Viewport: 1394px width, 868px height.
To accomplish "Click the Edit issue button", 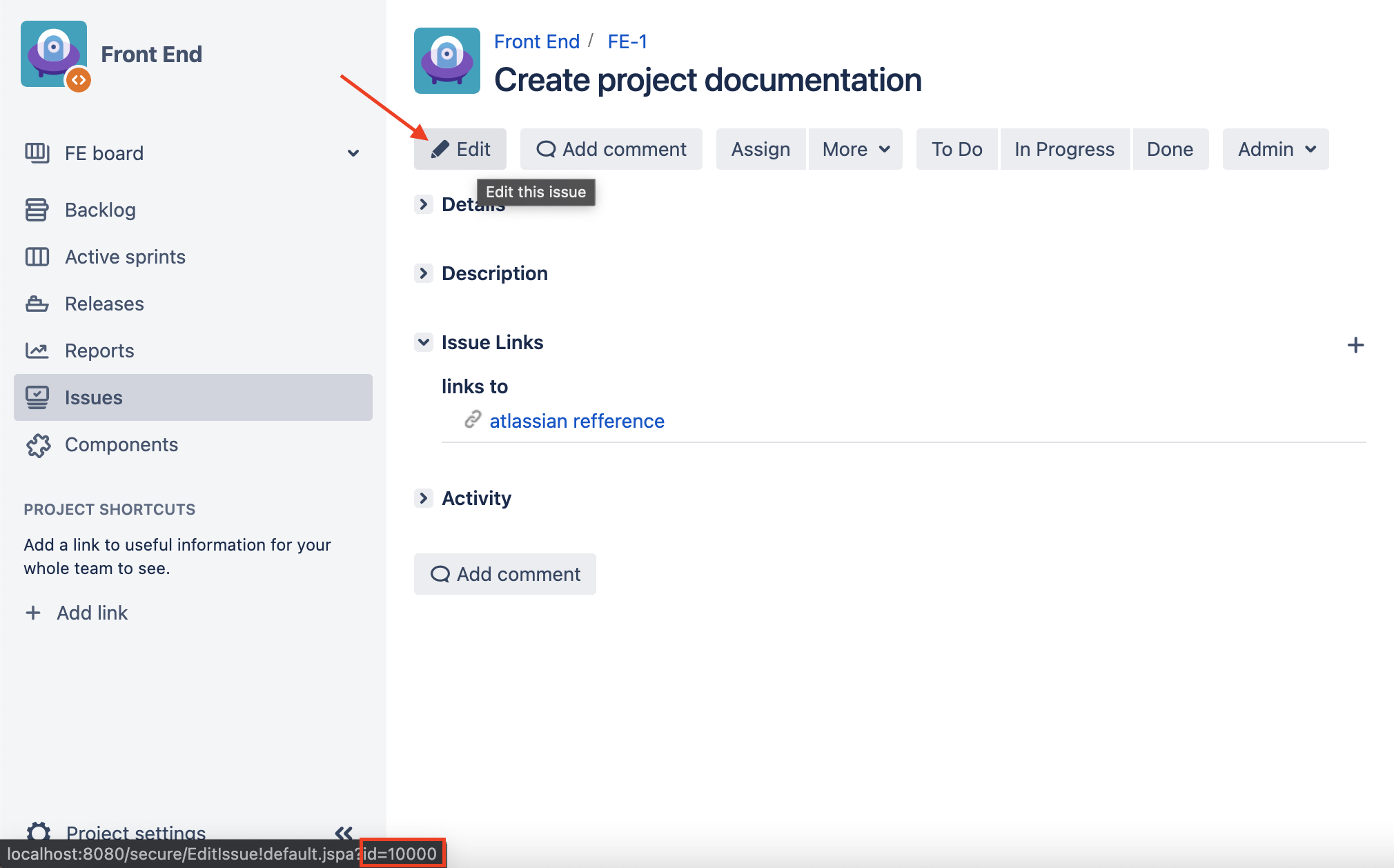I will 460,149.
